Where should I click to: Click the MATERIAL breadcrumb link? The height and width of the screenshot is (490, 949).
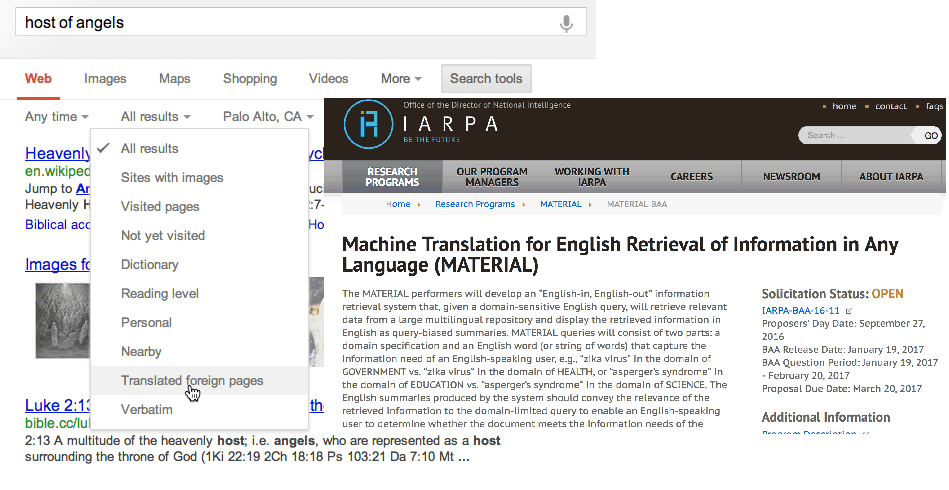[x=561, y=204]
